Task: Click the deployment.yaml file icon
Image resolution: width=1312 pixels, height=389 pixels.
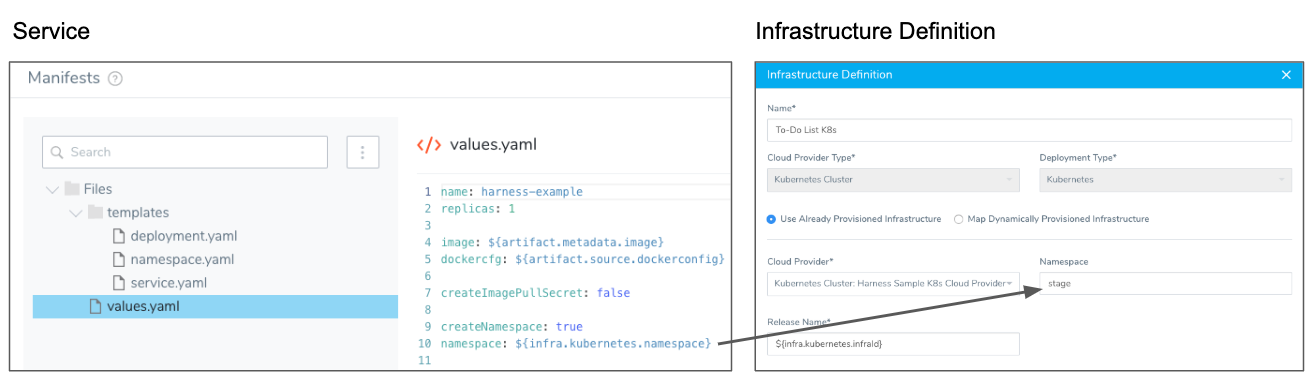Action: (x=118, y=237)
